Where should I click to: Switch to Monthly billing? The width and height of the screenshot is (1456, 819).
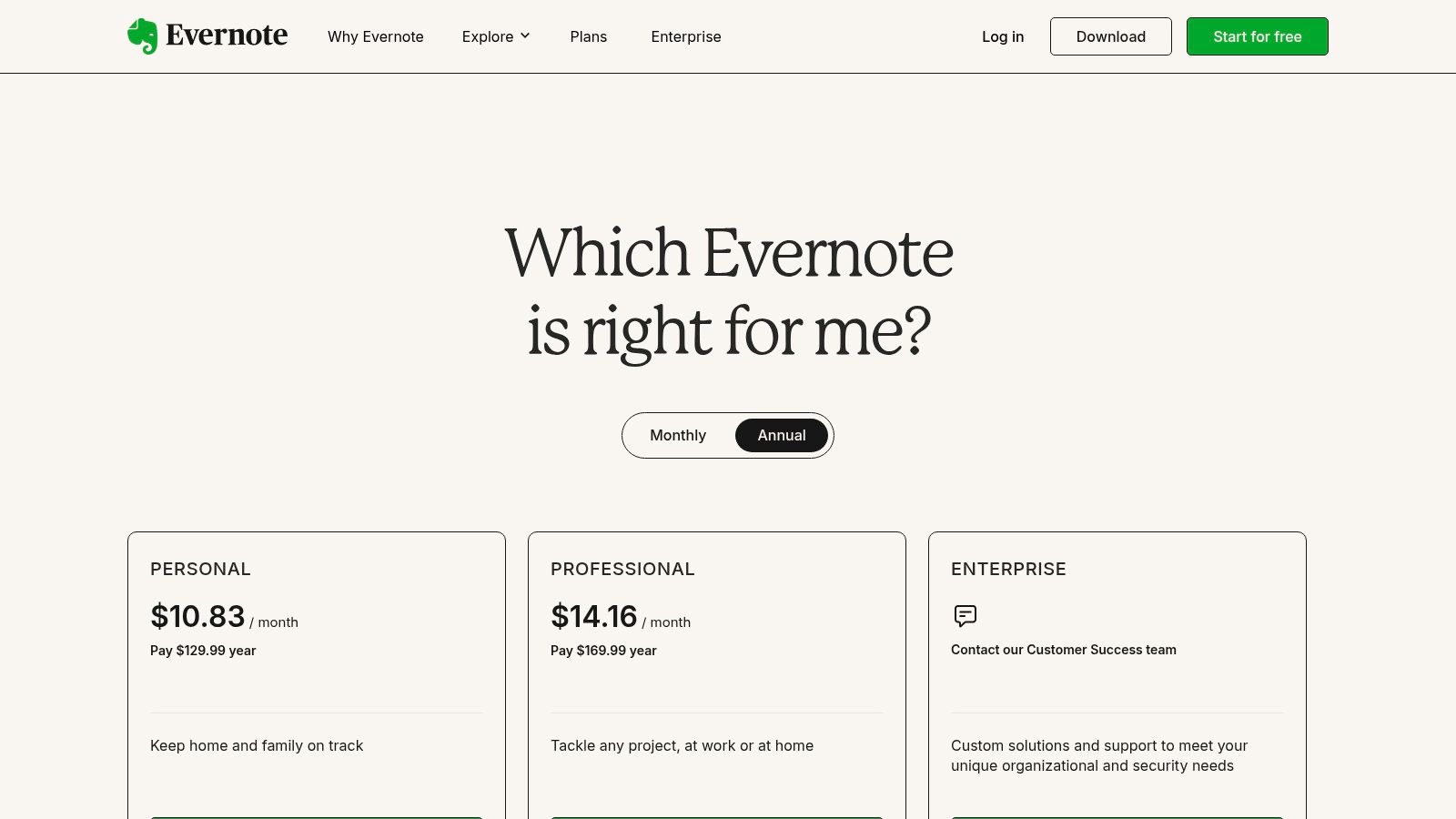[x=677, y=435]
